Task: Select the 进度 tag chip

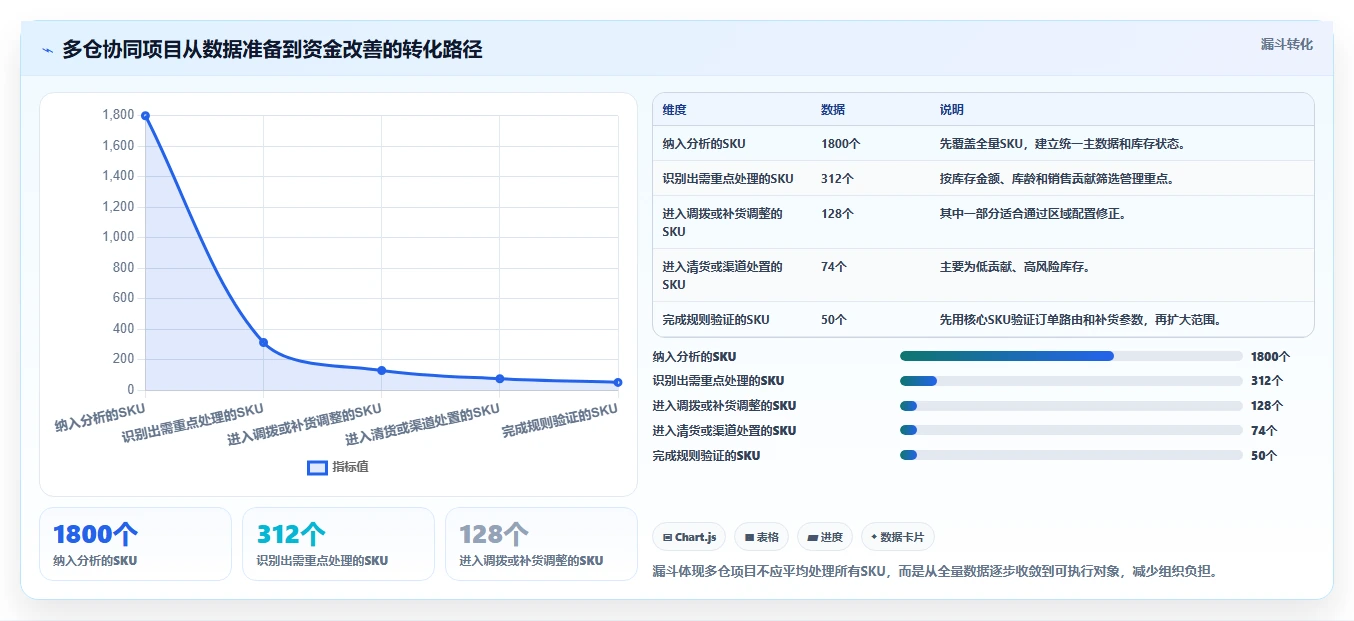Action: tap(825, 537)
